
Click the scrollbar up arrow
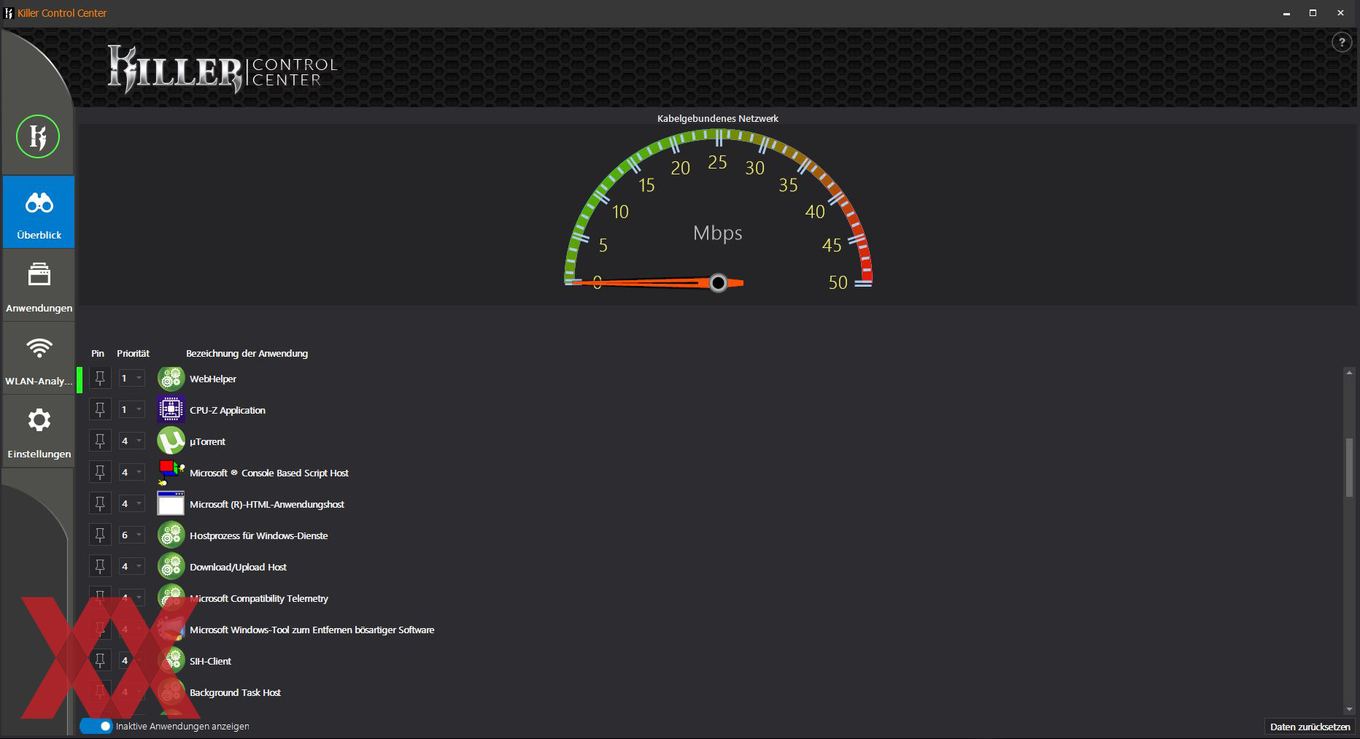(x=1350, y=372)
